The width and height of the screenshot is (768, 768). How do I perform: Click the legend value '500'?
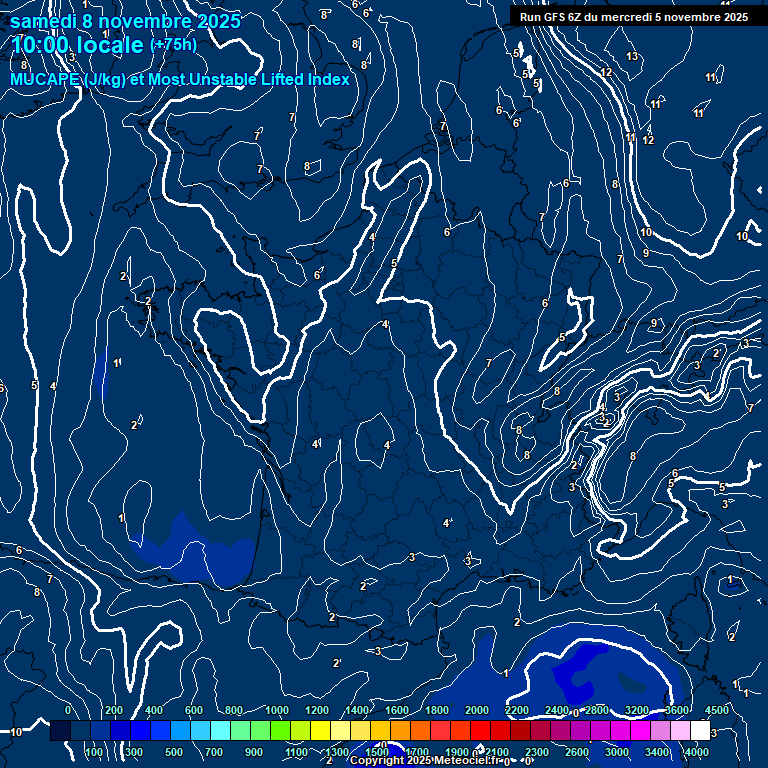click(x=173, y=752)
